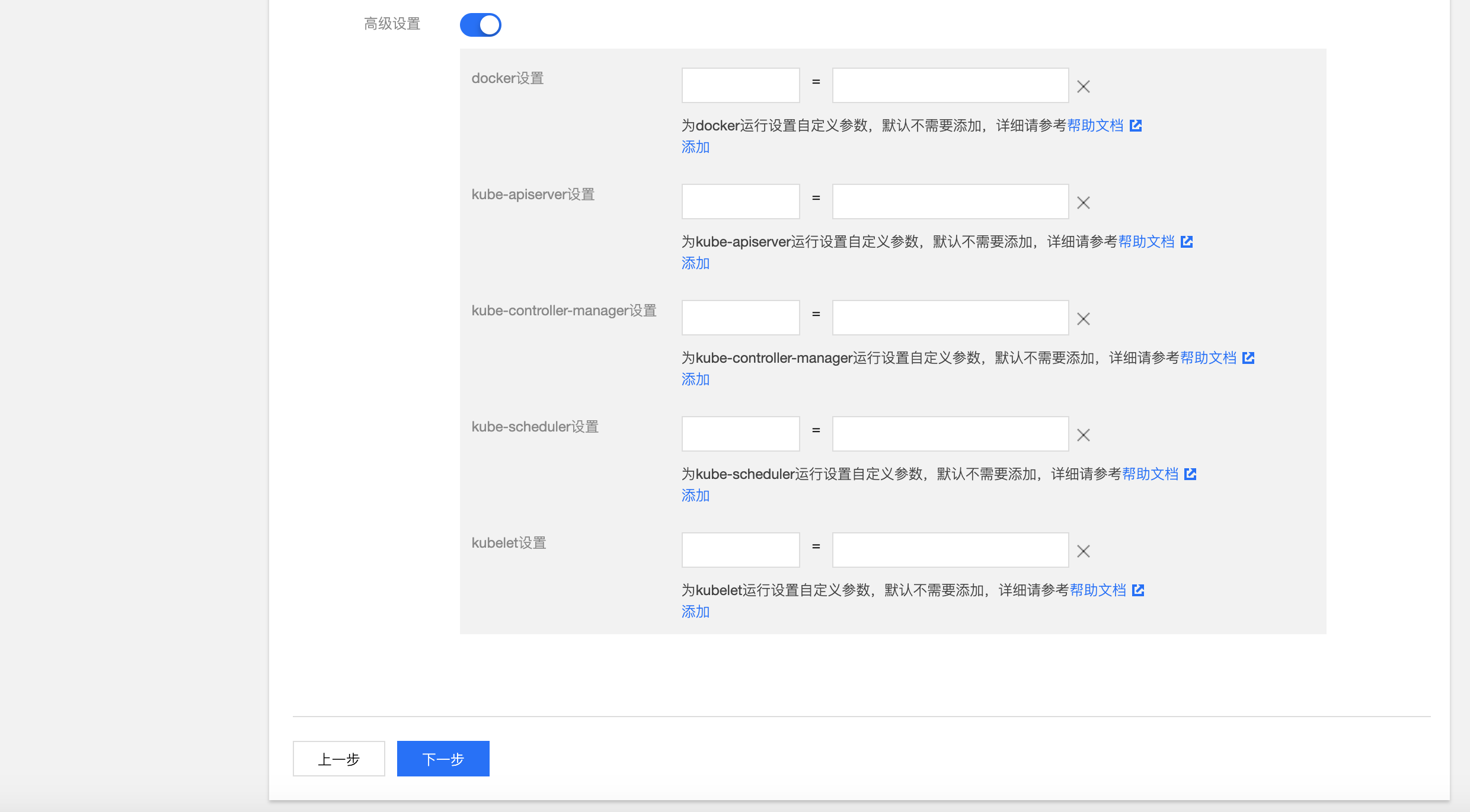Click 添加 under kube-apiserver settings
Screen dimensions: 1470x812
coord(695,263)
